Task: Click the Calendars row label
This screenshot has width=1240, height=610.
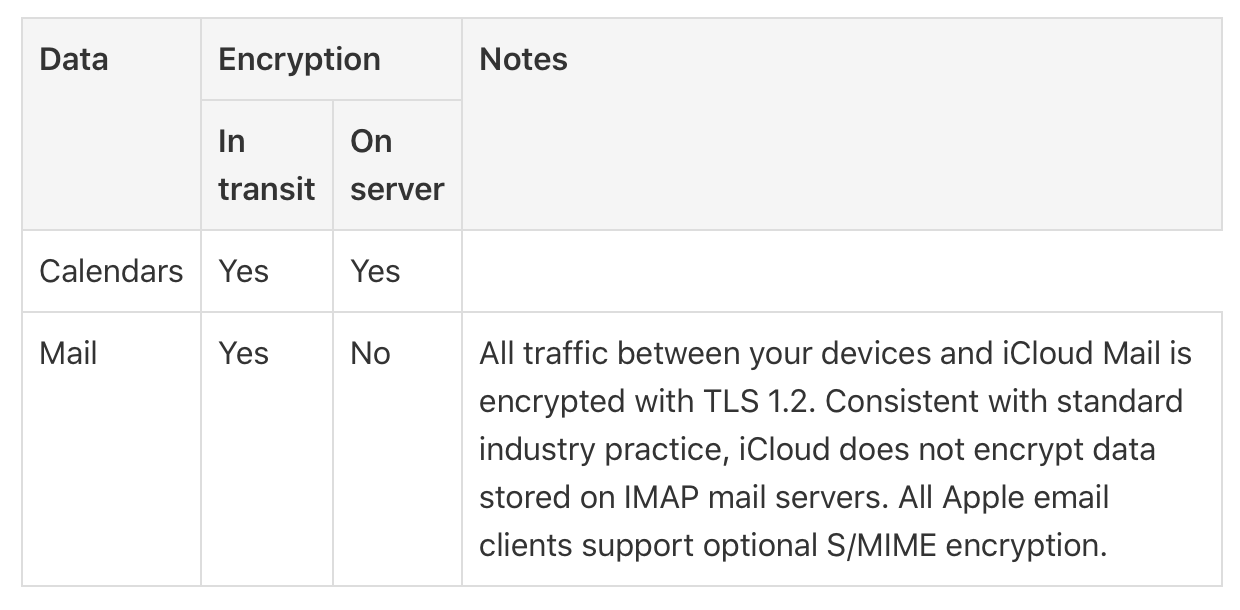Action: tap(111, 271)
